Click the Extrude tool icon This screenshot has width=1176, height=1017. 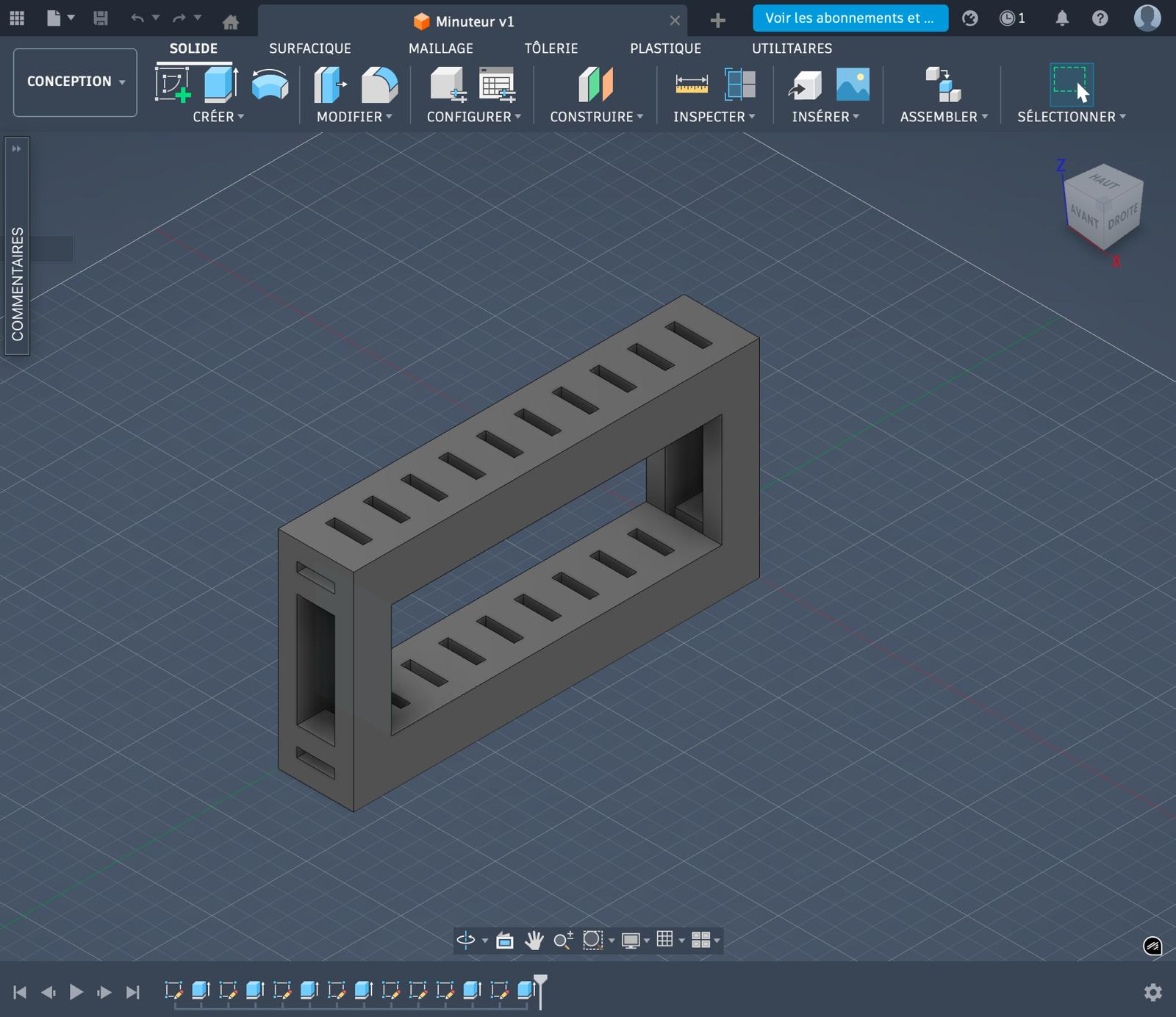tap(220, 85)
